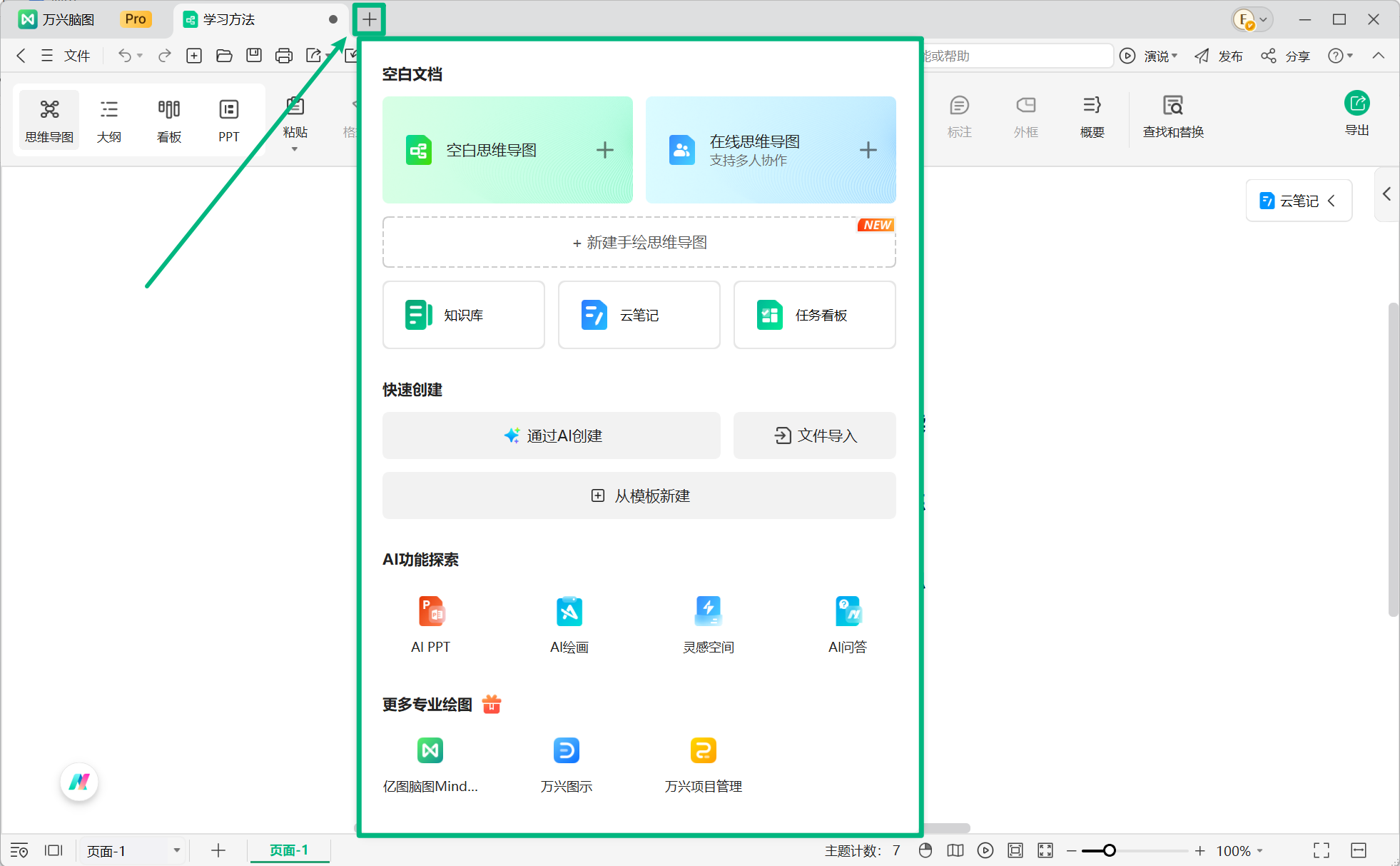Open the AI绘画 drawing feature
Viewport: 1400px width, 866px height.
pos(569,625)
